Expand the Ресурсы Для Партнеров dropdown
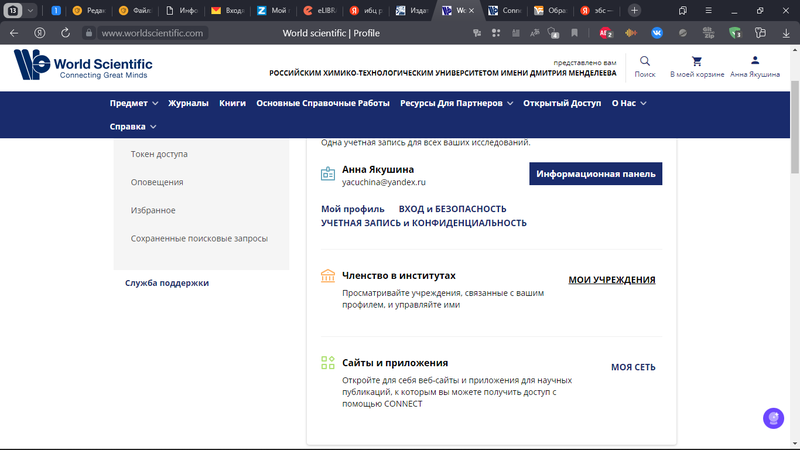The height and width of the screenshot is (450, 800). 456,103
